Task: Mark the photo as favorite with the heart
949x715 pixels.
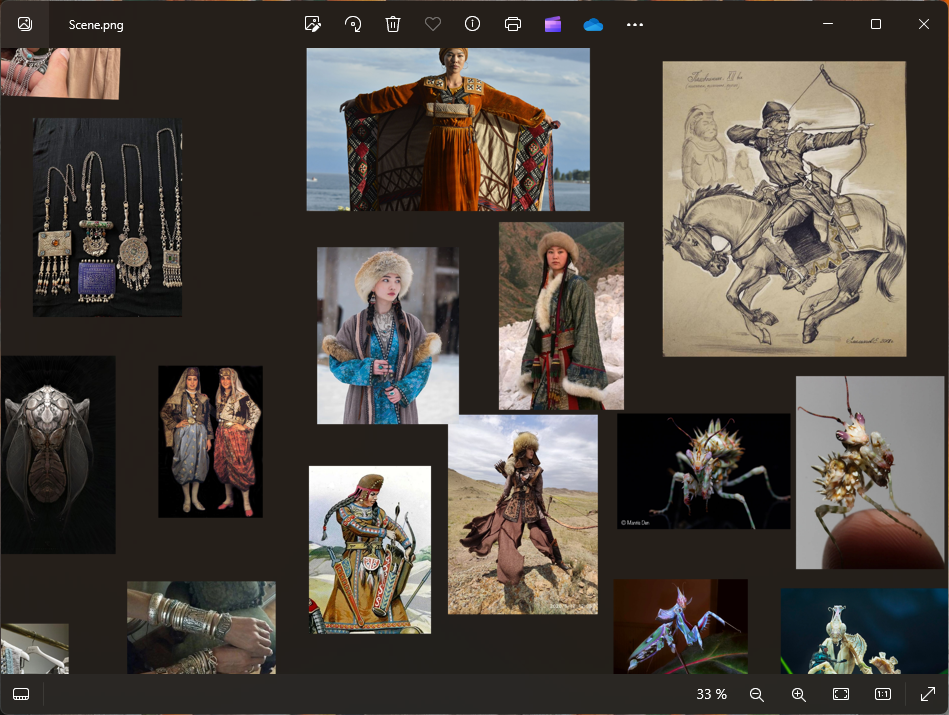Action: click(x=433, y=24)
